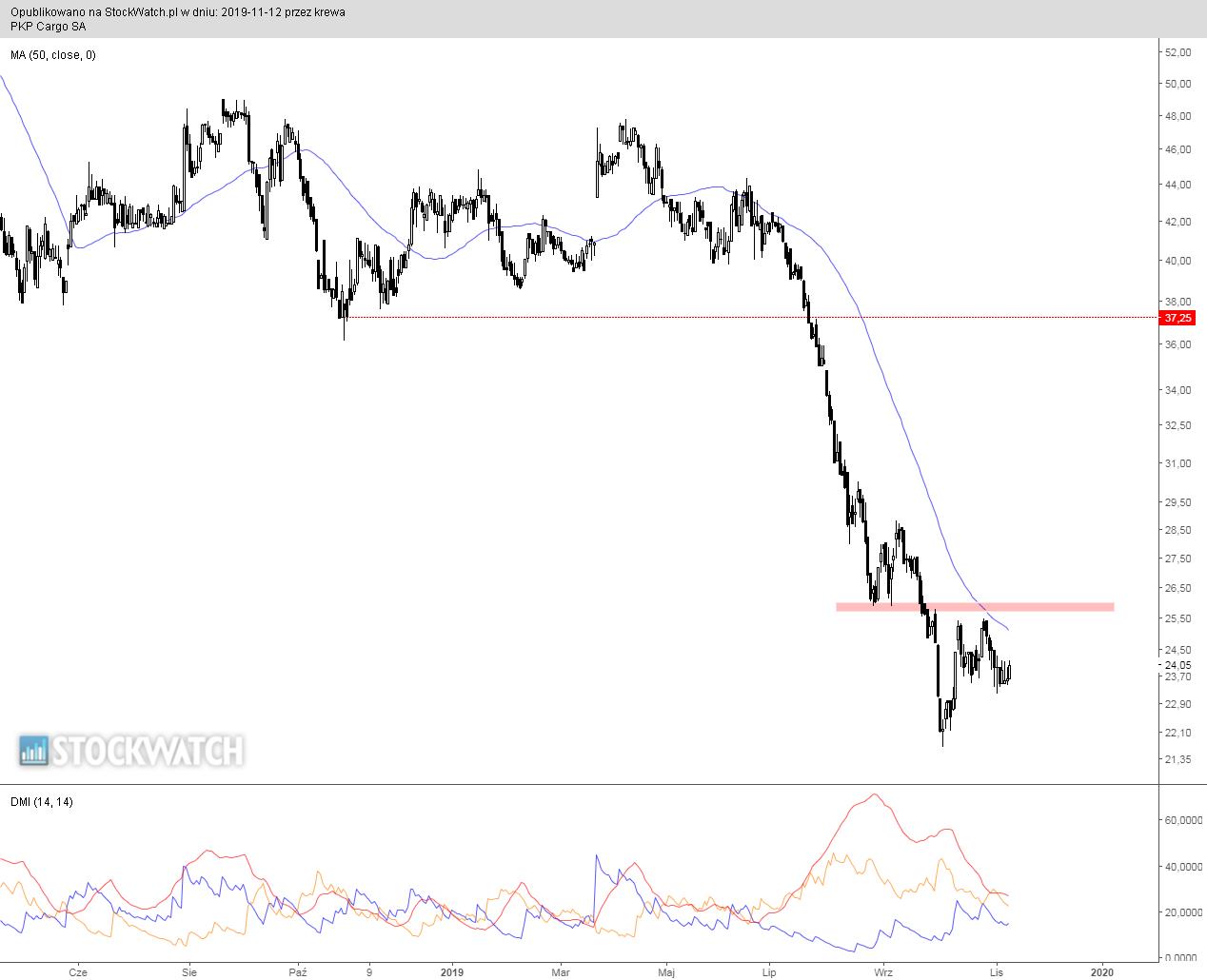
Task: Click the 22,90 price axis label
Action: 1177,704
